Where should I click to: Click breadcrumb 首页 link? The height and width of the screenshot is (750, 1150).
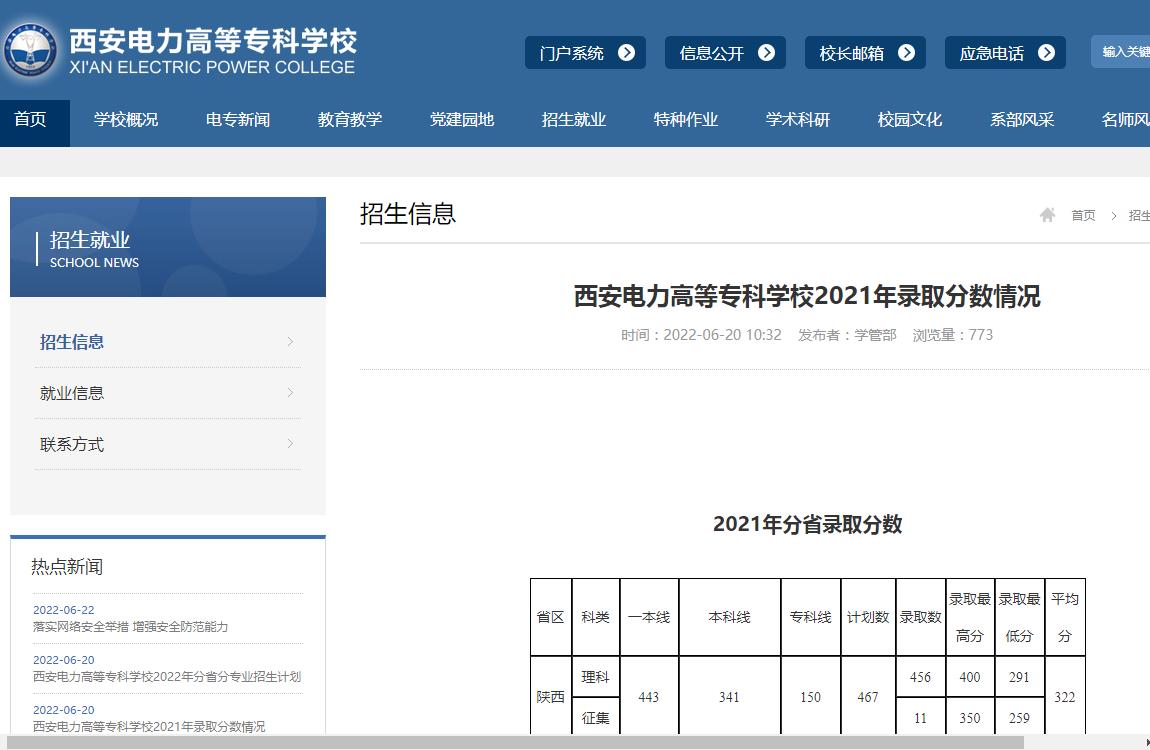1083,215
